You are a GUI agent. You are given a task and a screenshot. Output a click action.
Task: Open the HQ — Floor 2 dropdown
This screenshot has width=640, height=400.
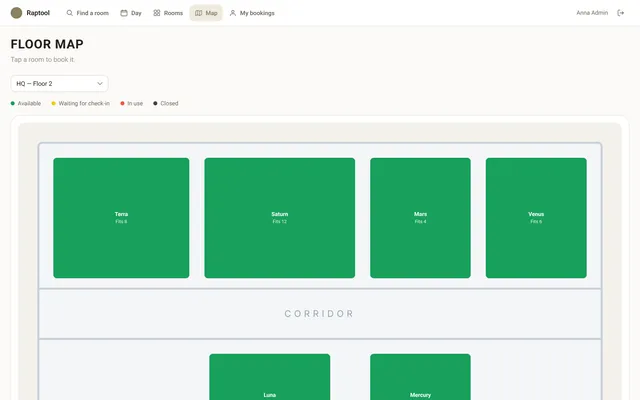[x=60, y=84]
